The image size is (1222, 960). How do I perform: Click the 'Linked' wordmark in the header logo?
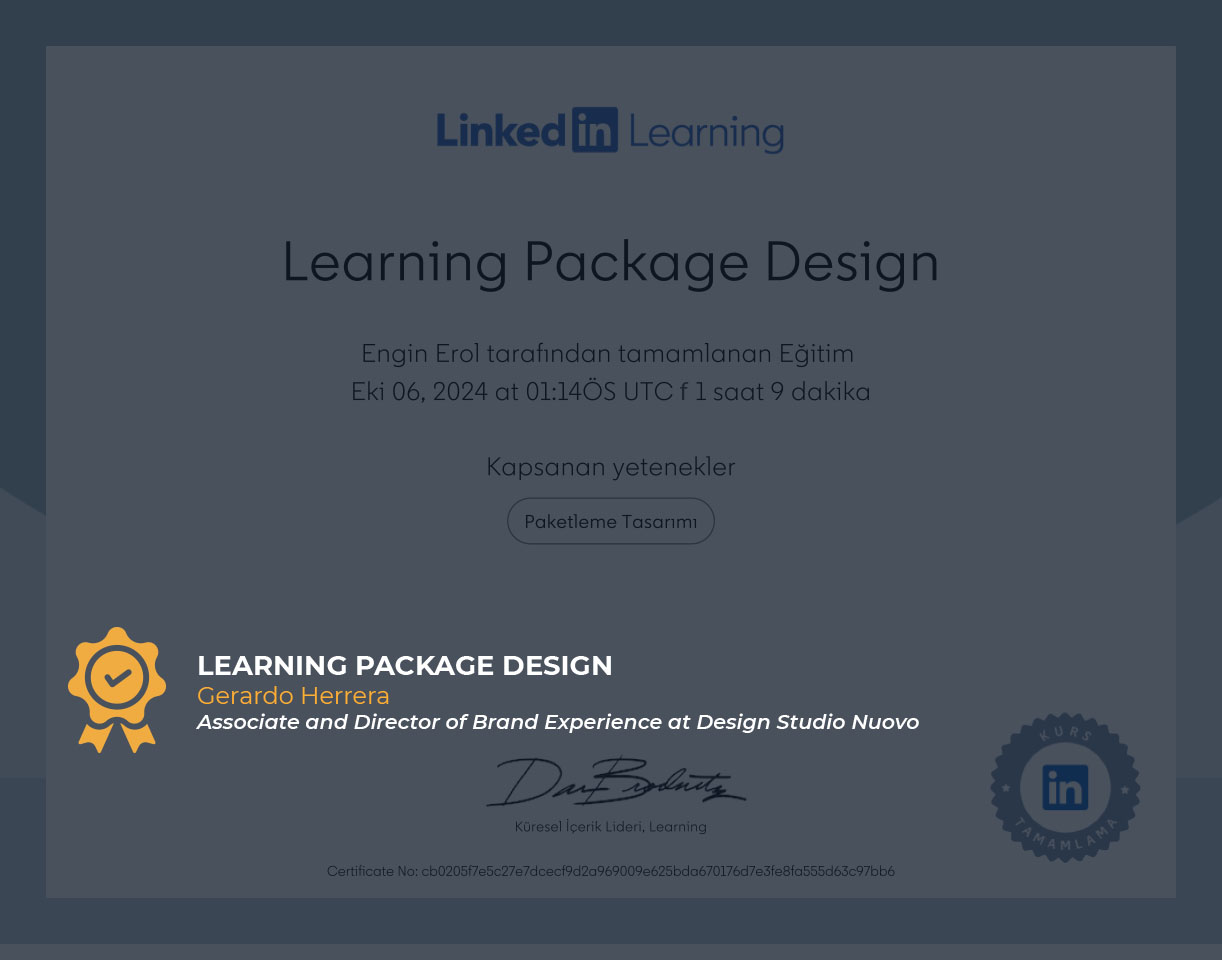click(x=501, y=131)
